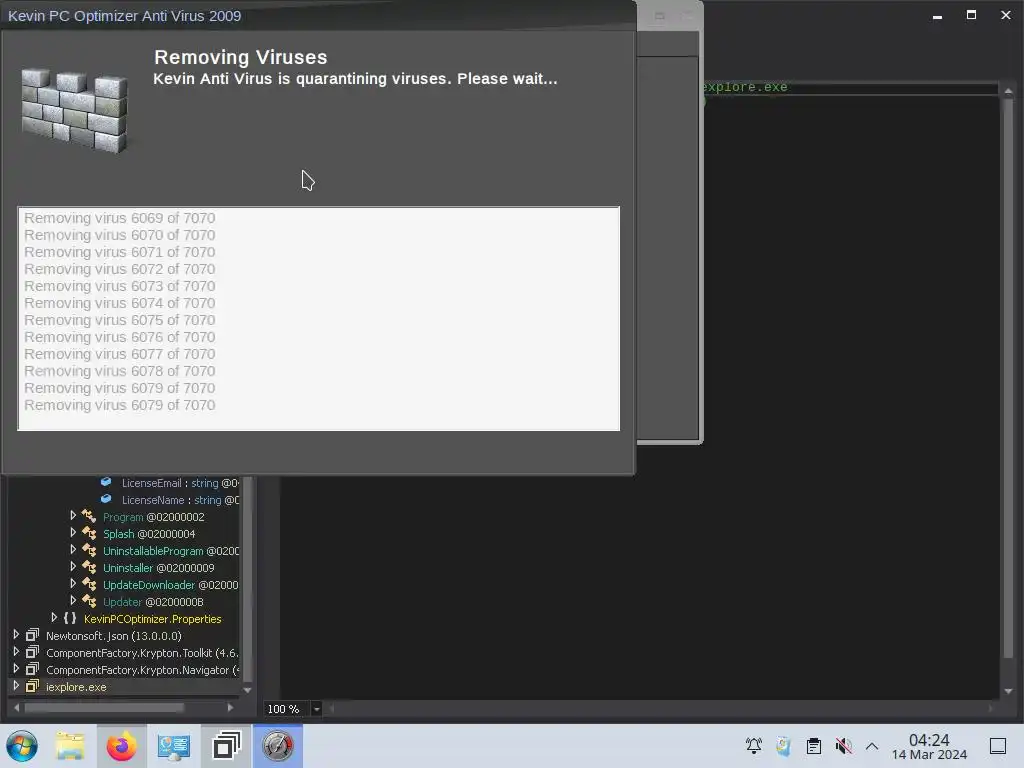The image size is (1024, 768).
Task: Expand the Splash @02000004 node
Action: 72,533
